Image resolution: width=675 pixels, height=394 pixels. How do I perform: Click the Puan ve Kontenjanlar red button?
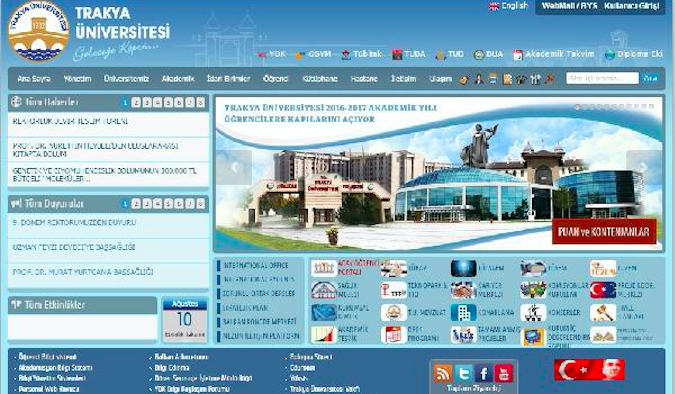pyautogui.click(x=604, y=231)
